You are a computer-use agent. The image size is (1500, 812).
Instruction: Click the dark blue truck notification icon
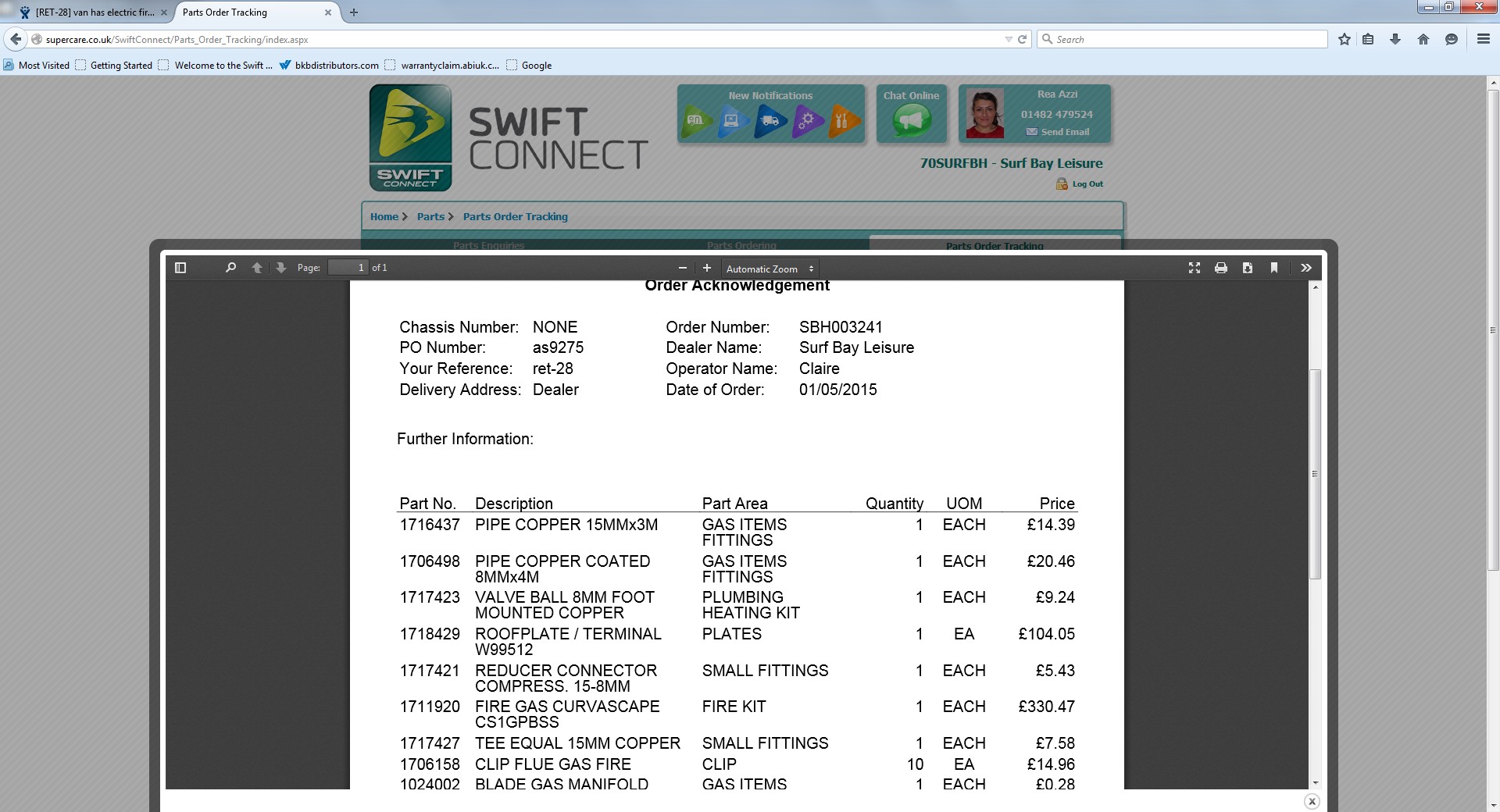[770, 121]
